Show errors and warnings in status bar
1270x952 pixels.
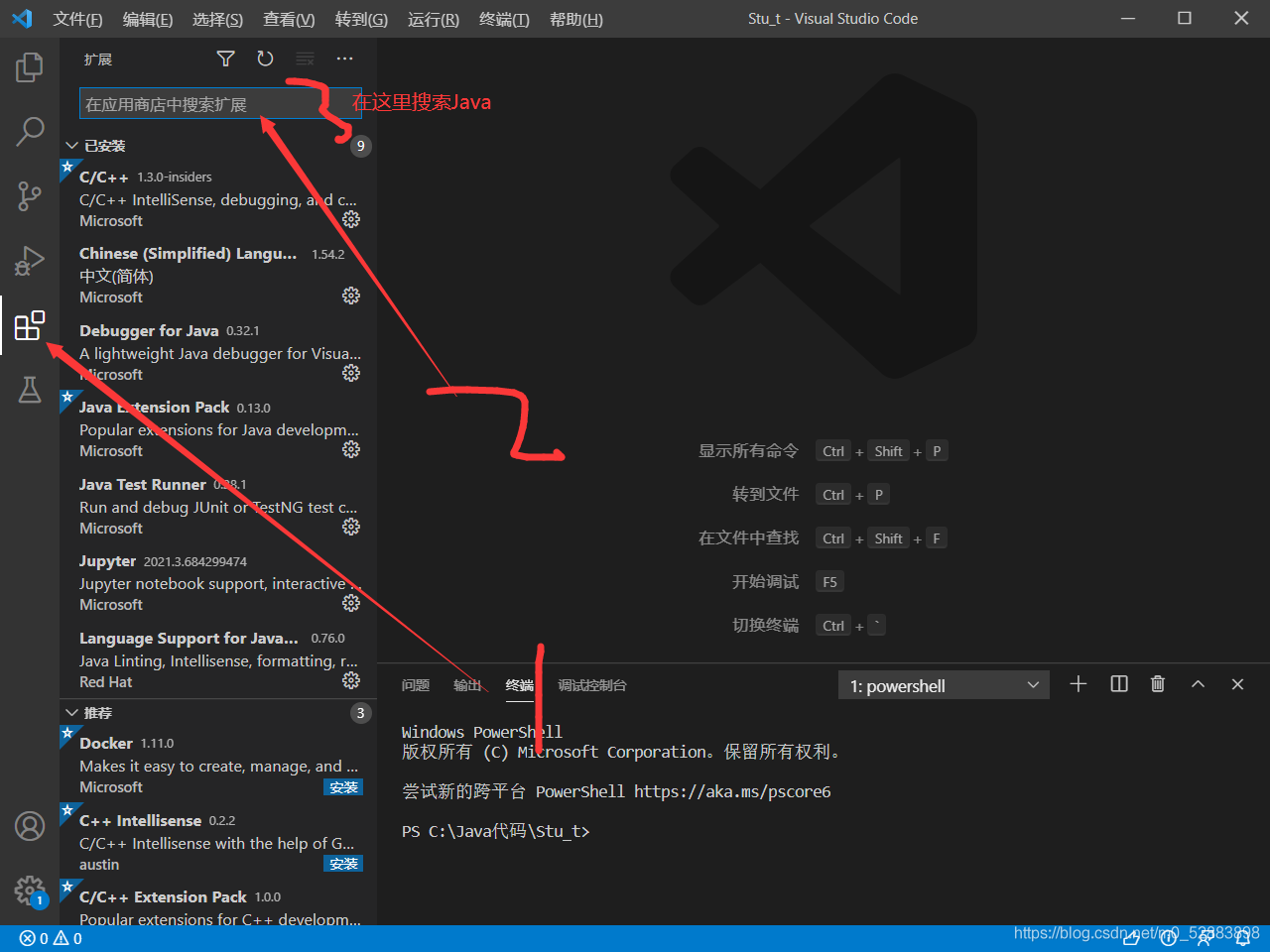click(x=51, y=938)
